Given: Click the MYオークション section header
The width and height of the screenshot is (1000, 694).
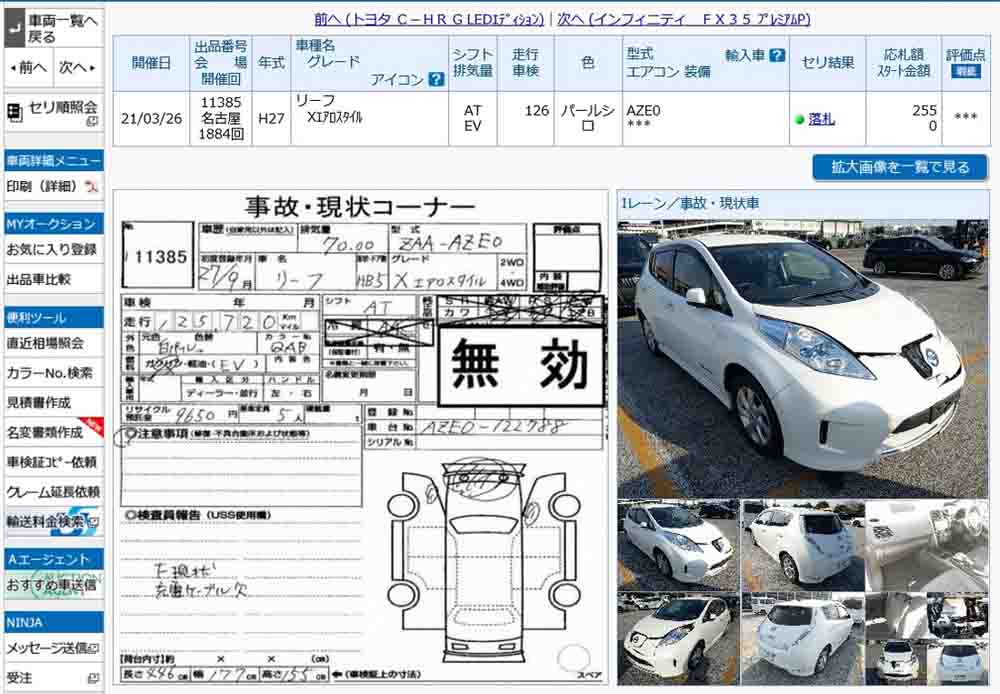Looking at the screenshot, I should point(54,224).
